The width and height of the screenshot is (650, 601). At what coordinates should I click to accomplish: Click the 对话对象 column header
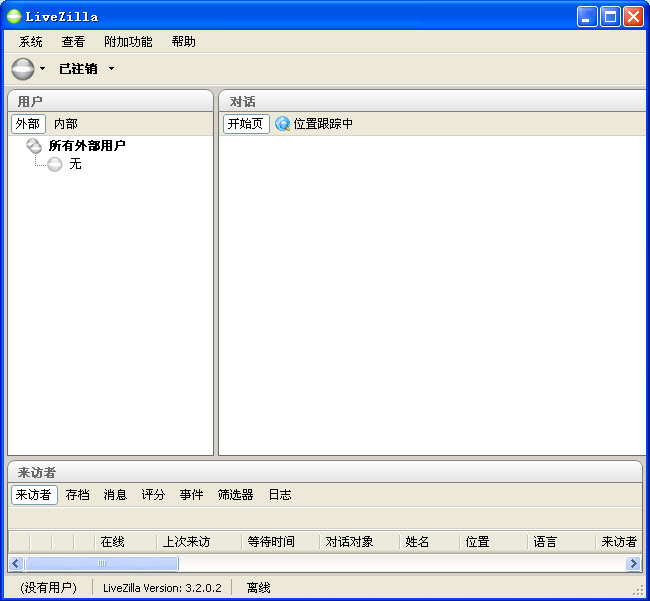359,541
